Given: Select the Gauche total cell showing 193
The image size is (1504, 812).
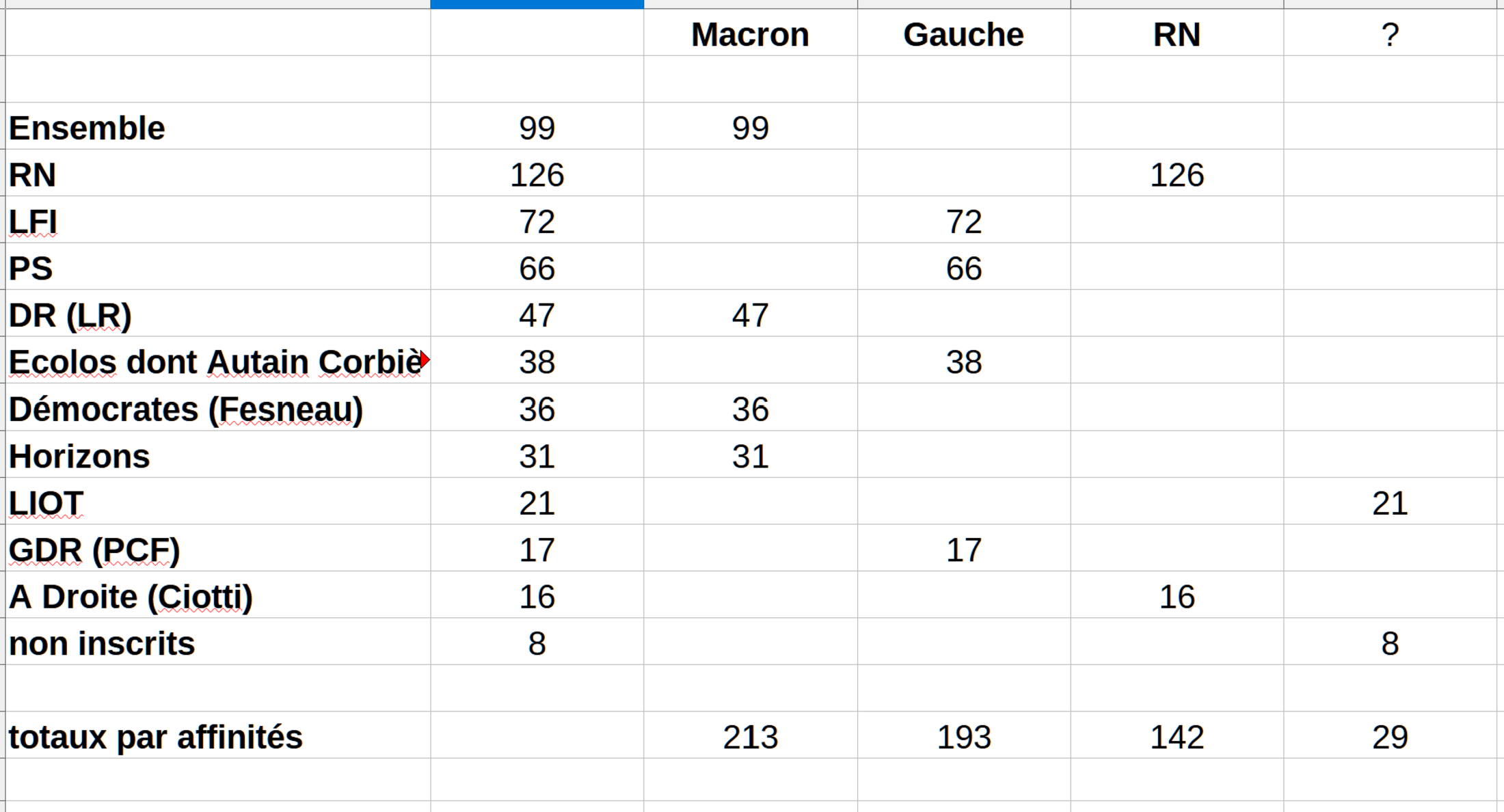Looking at the screenshot, I should coord(963,737).
